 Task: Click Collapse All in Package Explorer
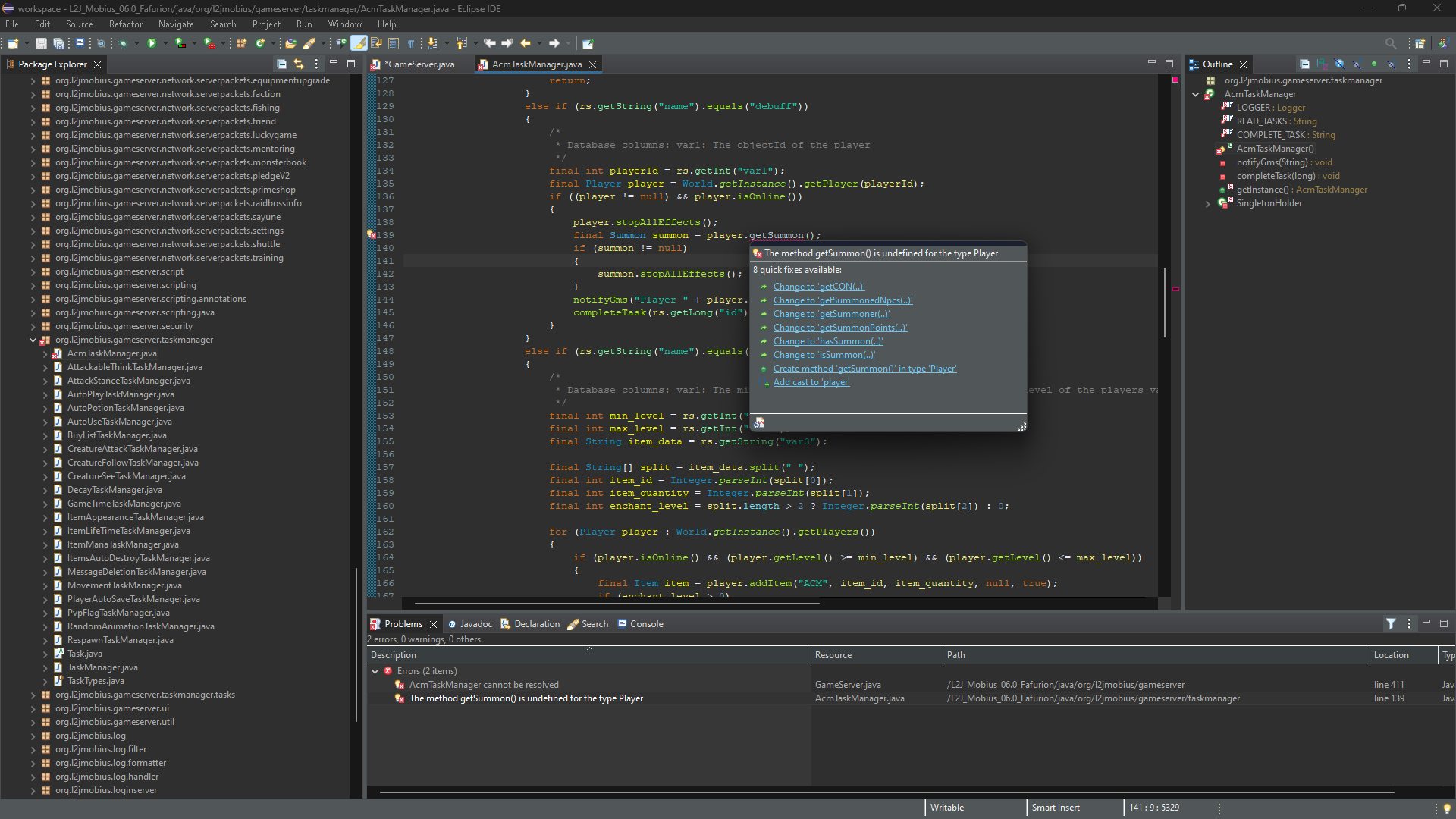click(x=281, y=64)
